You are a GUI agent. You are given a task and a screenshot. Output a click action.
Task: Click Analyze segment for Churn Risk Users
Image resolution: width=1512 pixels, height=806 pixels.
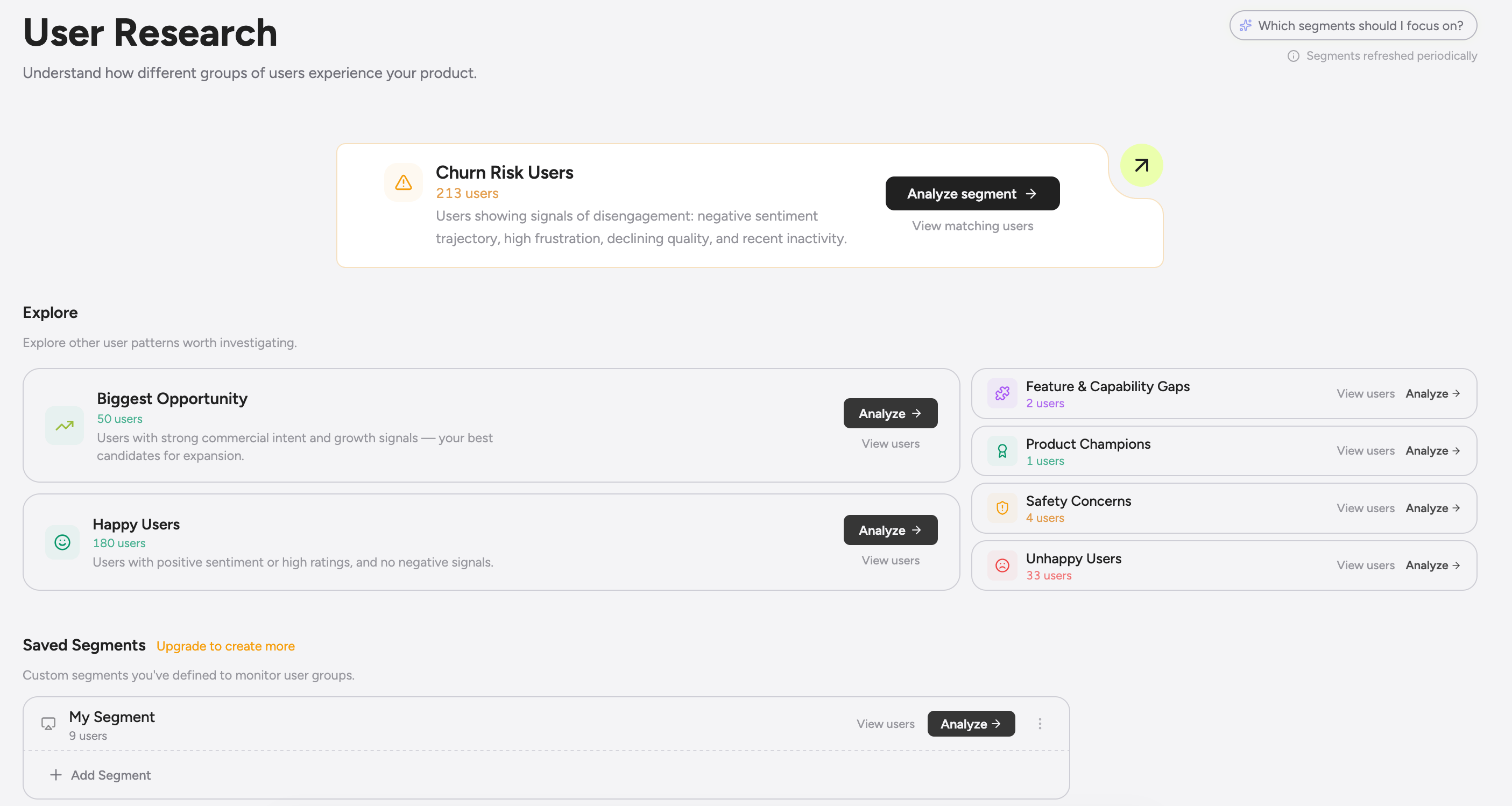click(972, 194)
